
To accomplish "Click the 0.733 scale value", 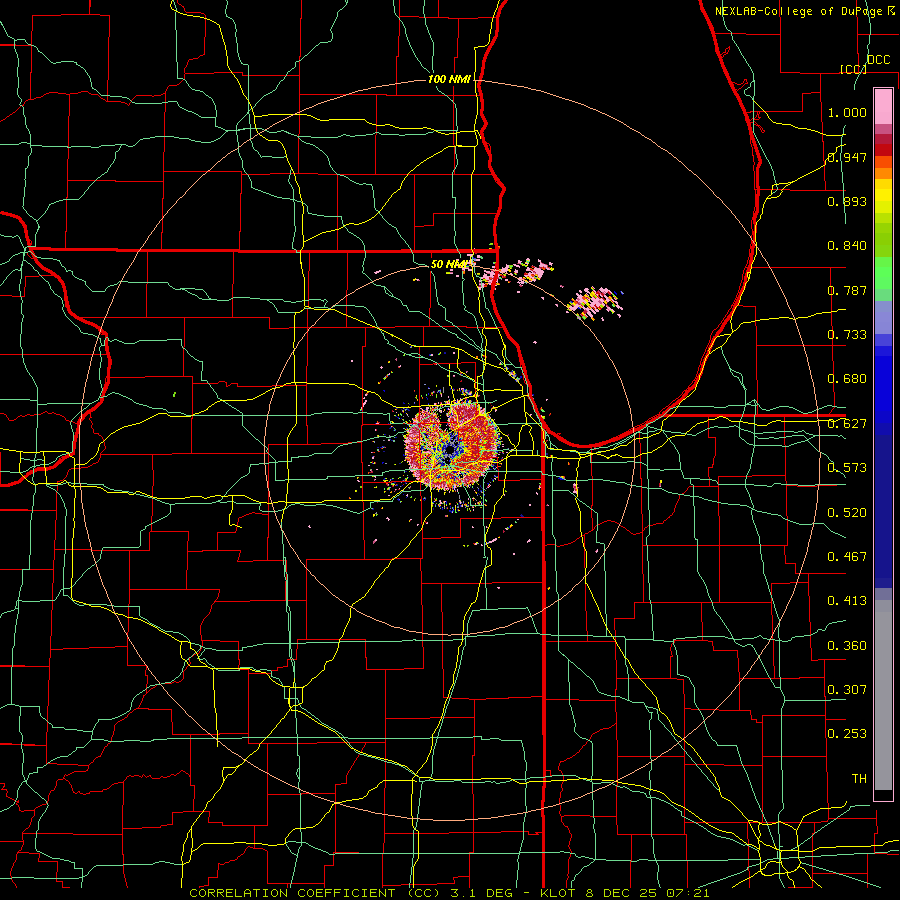I will [847, 335].
